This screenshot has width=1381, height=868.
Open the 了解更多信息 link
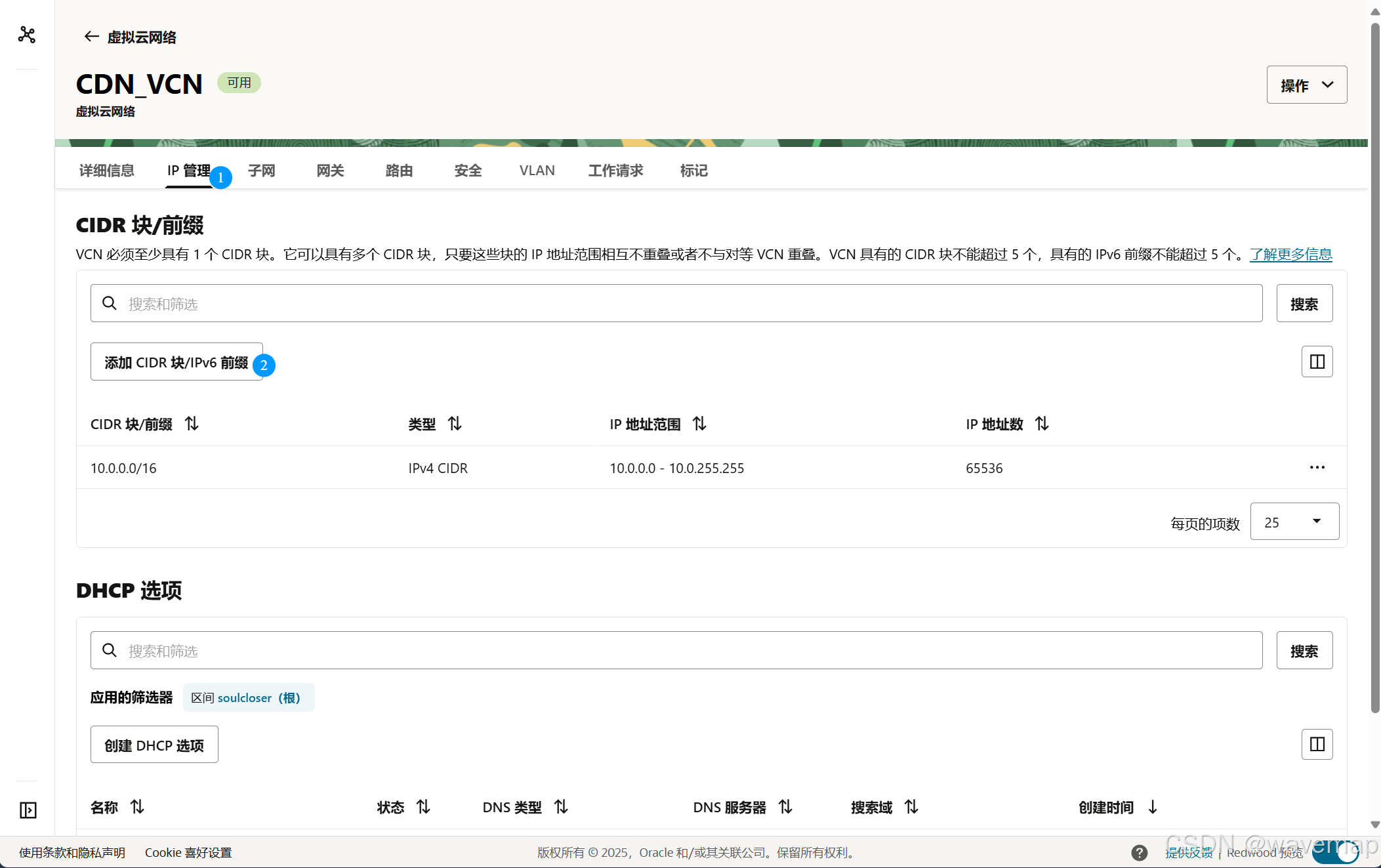[1290, 255]
